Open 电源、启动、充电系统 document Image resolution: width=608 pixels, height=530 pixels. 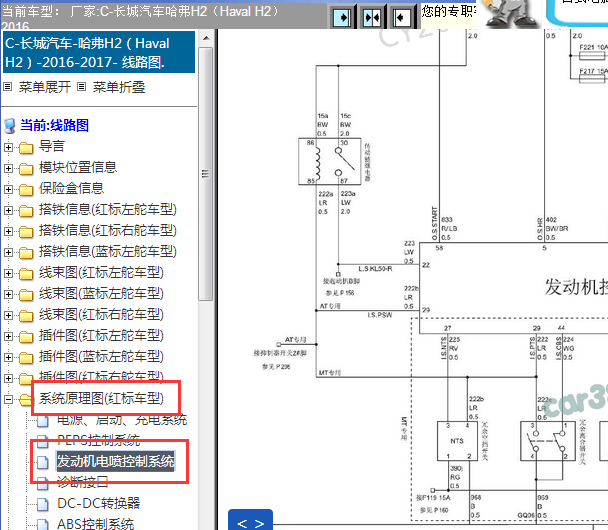pyautogui.click(x=122, y=420)
